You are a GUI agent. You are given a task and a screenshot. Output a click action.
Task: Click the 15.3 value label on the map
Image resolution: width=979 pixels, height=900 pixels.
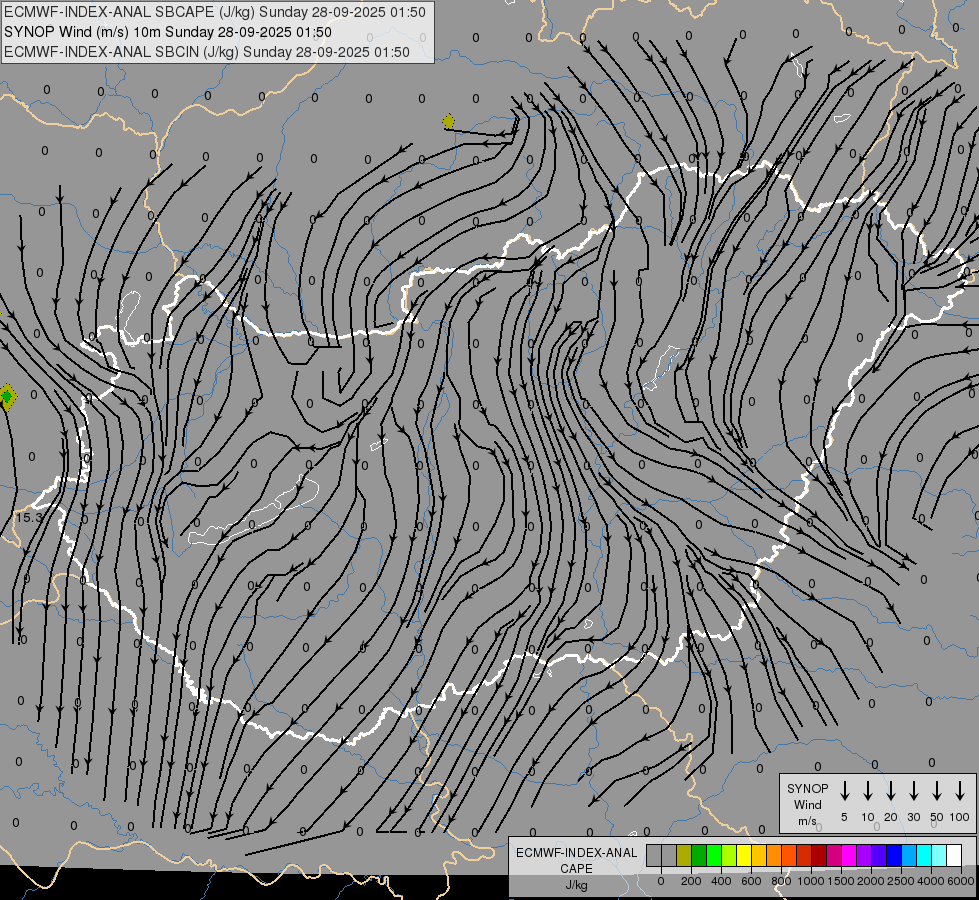(x=29, y=517)
